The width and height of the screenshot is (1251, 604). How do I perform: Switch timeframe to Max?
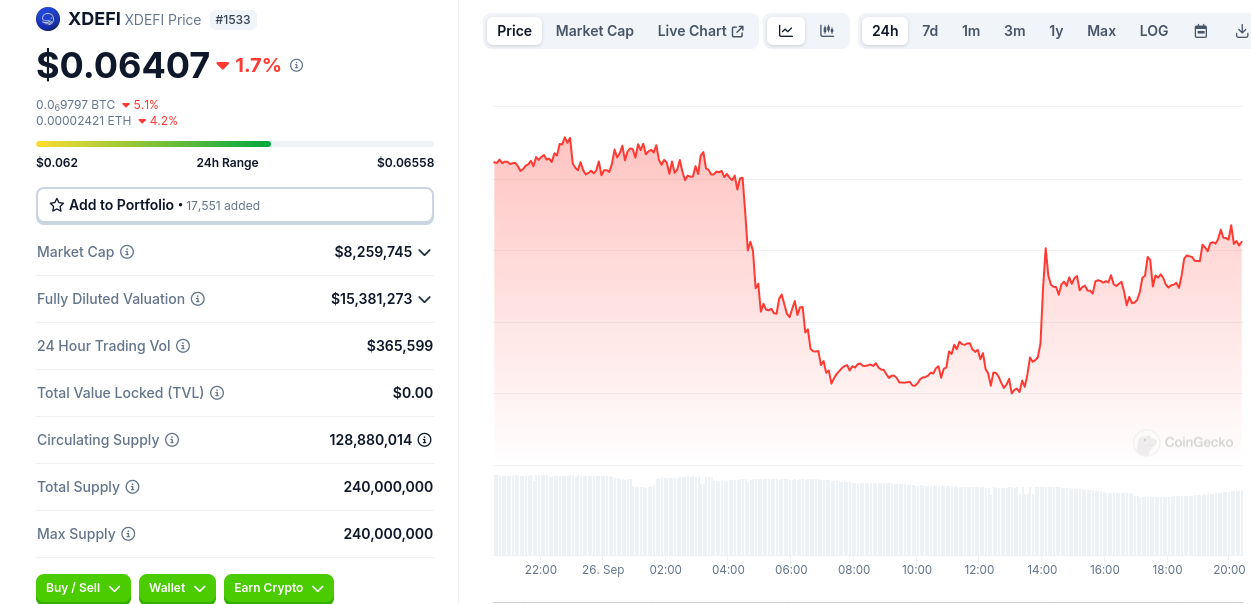[1101, 31]
